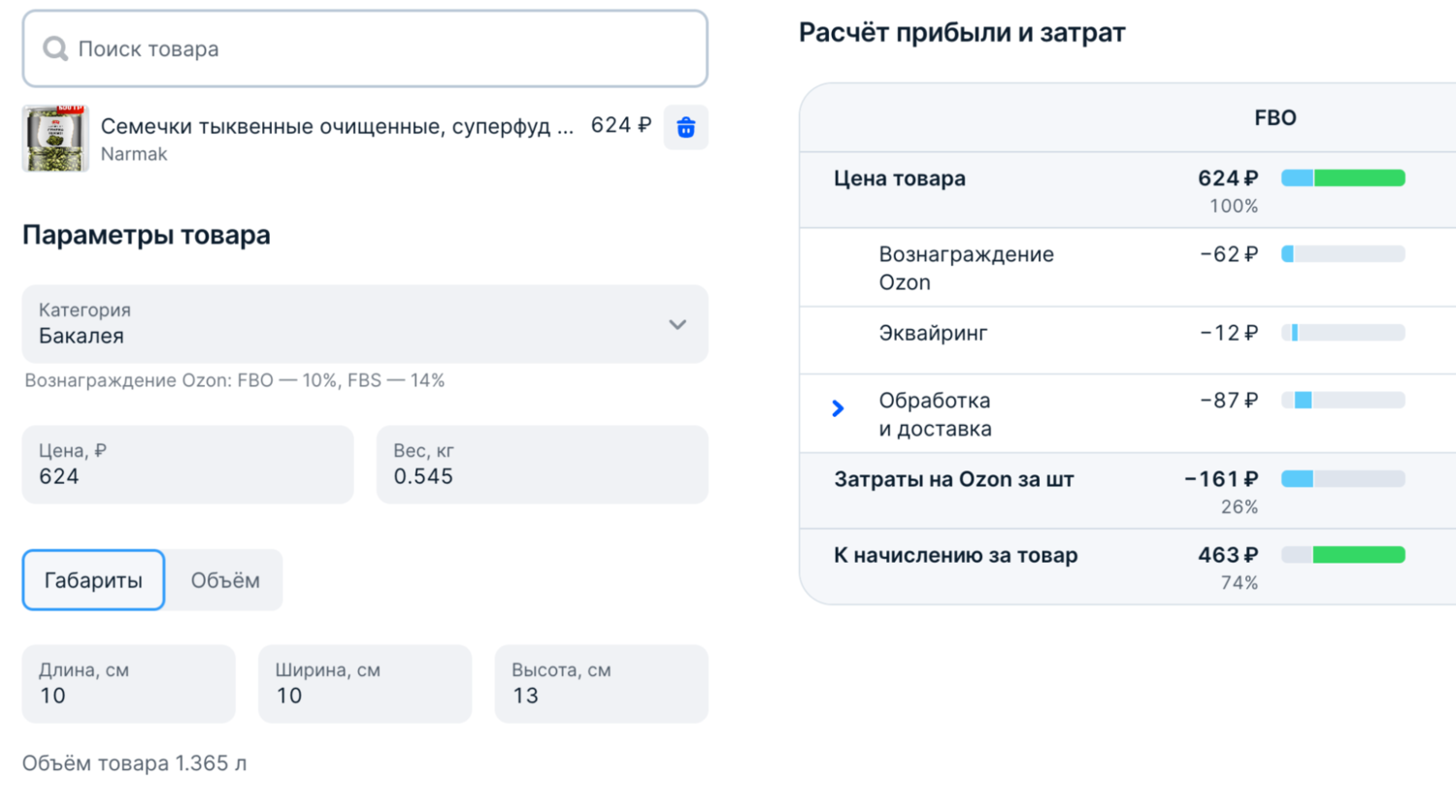Click the product name Семечки тыквенные очищенные
This screenshot has width=1456, height=812.
(337, 126)
